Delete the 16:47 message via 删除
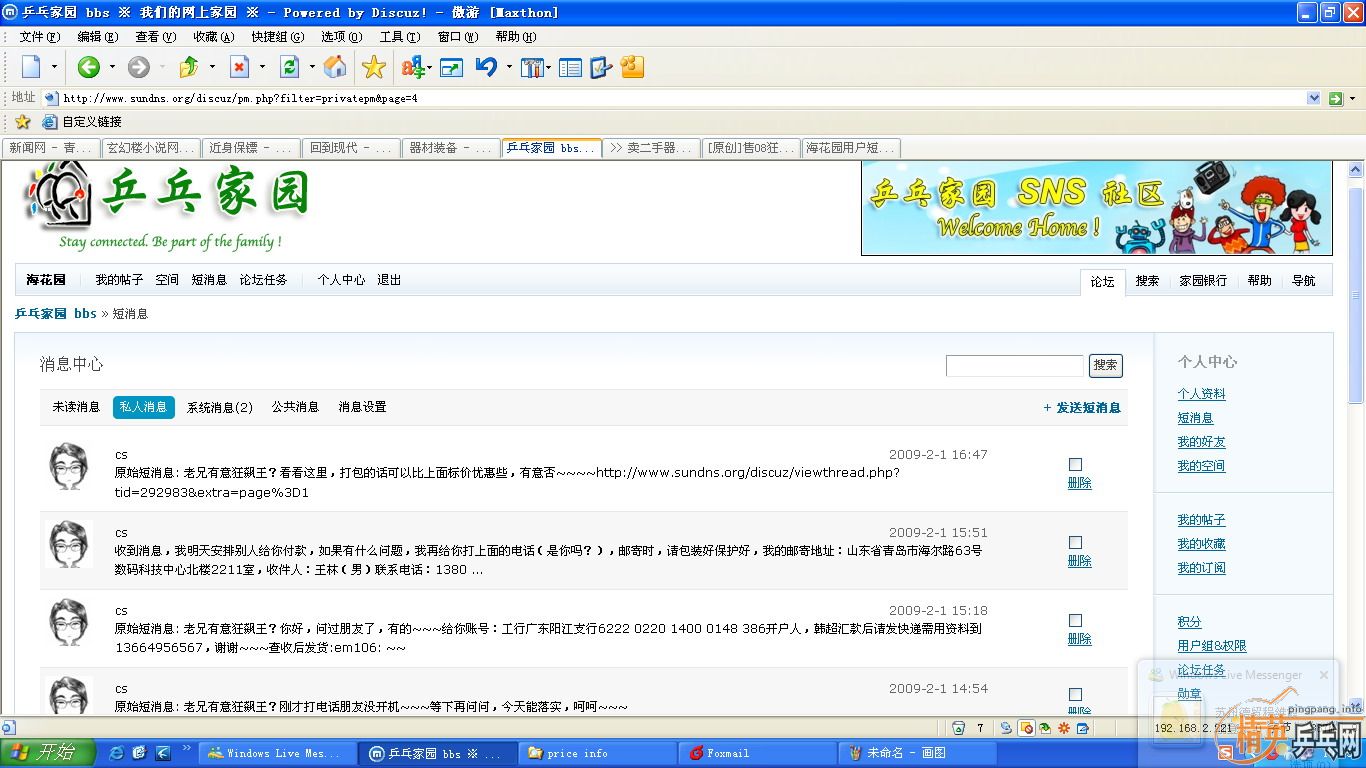Image resolution: width=1366 pixels, height=768 pixels. (x=1079, y=483)
